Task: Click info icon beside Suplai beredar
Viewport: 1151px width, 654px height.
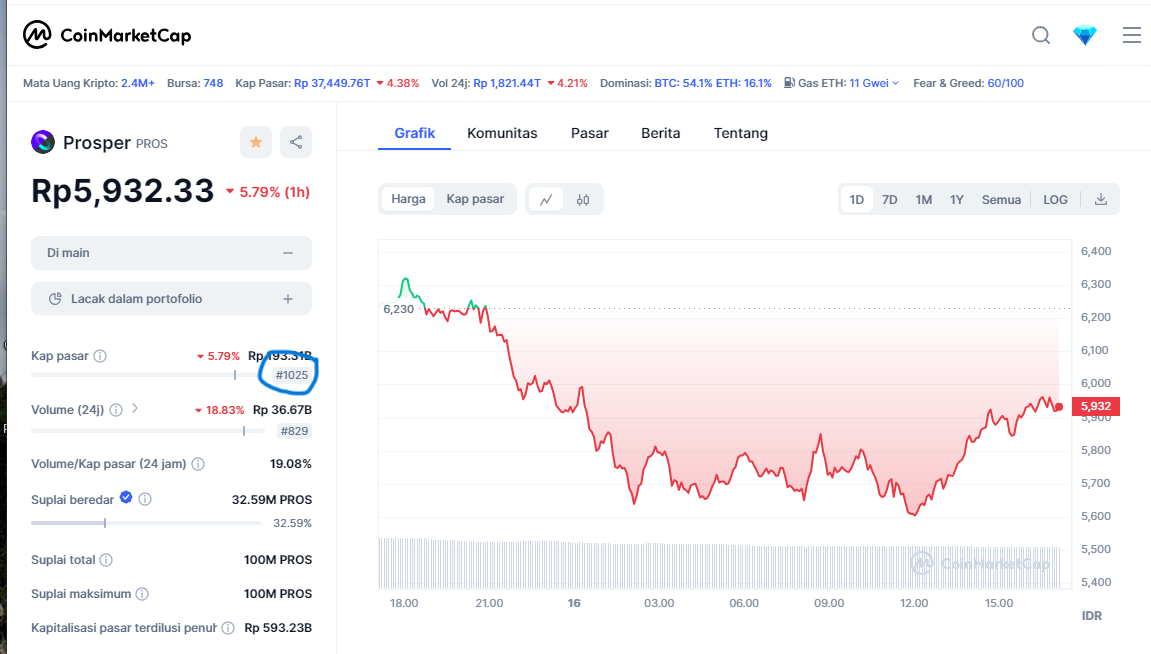Action: click(x=145, y=499)
